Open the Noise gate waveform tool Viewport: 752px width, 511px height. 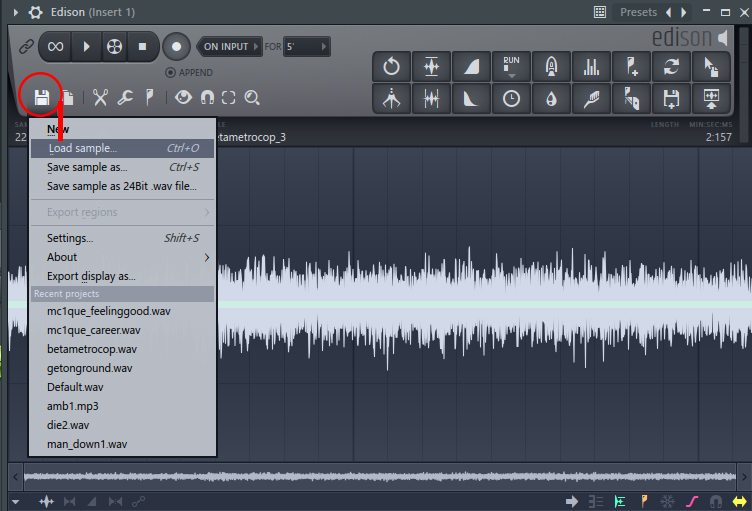[432, 98]
